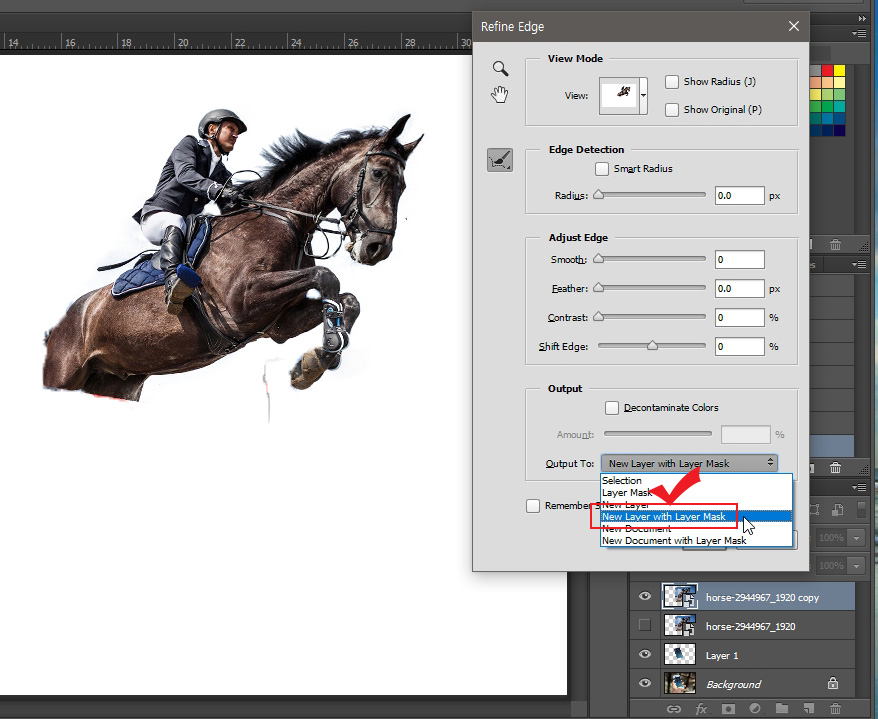Click the link layers icon in Layers panel
Image resolution: width=878 pixels, height=719 pixels.
coord(672,707)
